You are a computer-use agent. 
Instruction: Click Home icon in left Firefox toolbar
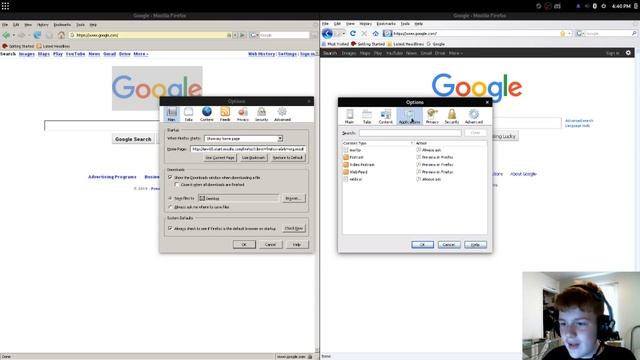(61, 35)
